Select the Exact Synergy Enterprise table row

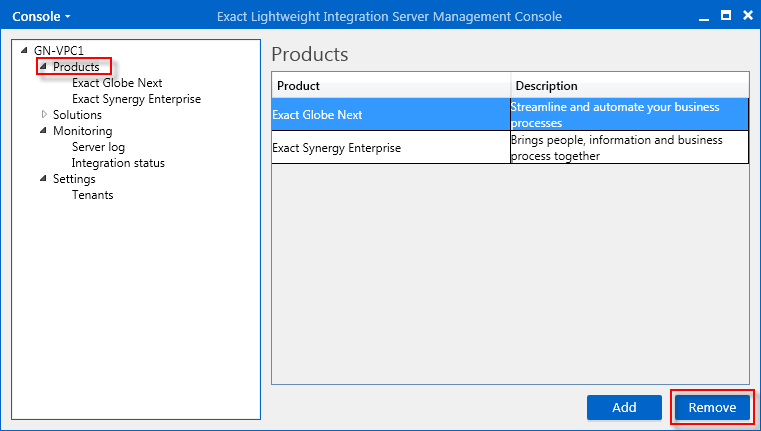click(x=510, y=147)
